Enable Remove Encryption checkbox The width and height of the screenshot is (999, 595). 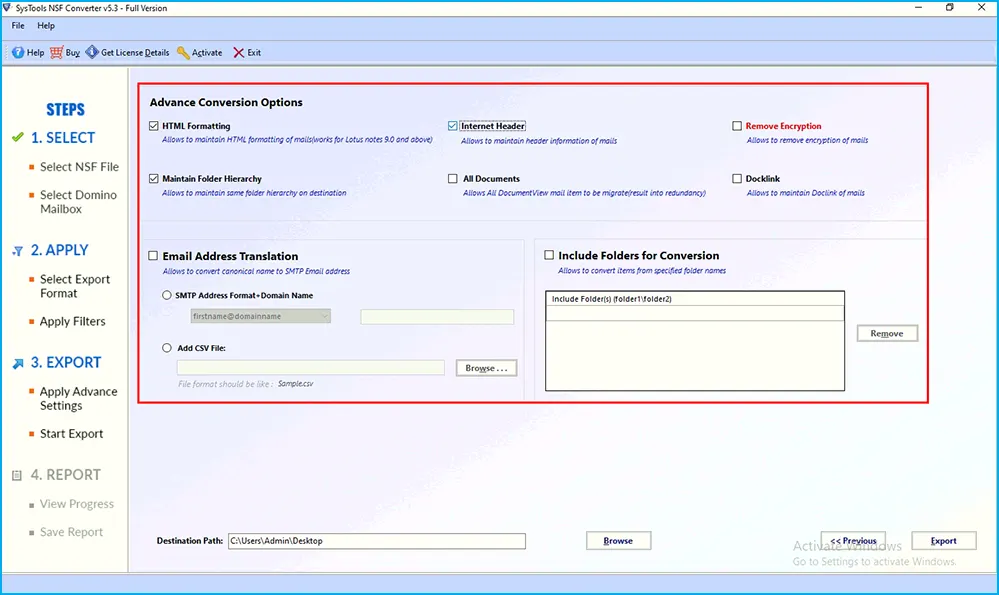pyautogui.click(x=737, y=125)
